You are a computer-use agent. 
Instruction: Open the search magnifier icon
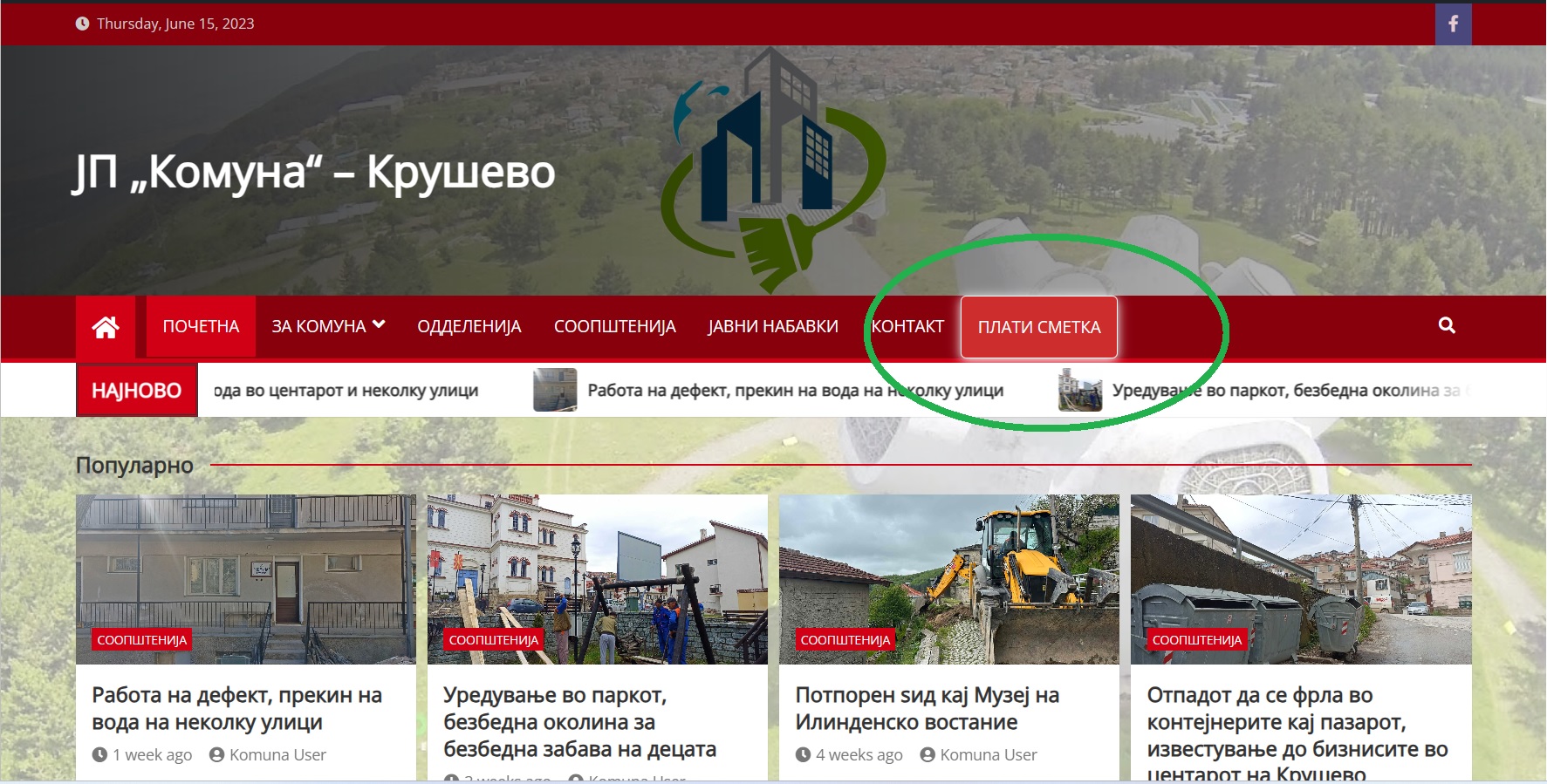1447,325
